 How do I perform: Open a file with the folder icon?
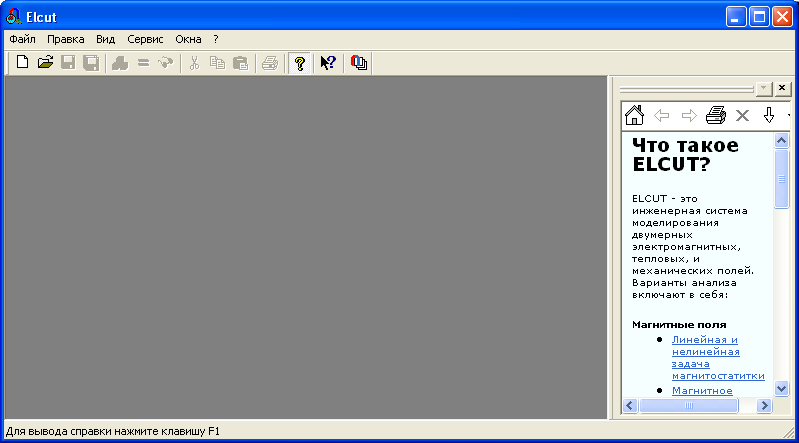point(45,63)
